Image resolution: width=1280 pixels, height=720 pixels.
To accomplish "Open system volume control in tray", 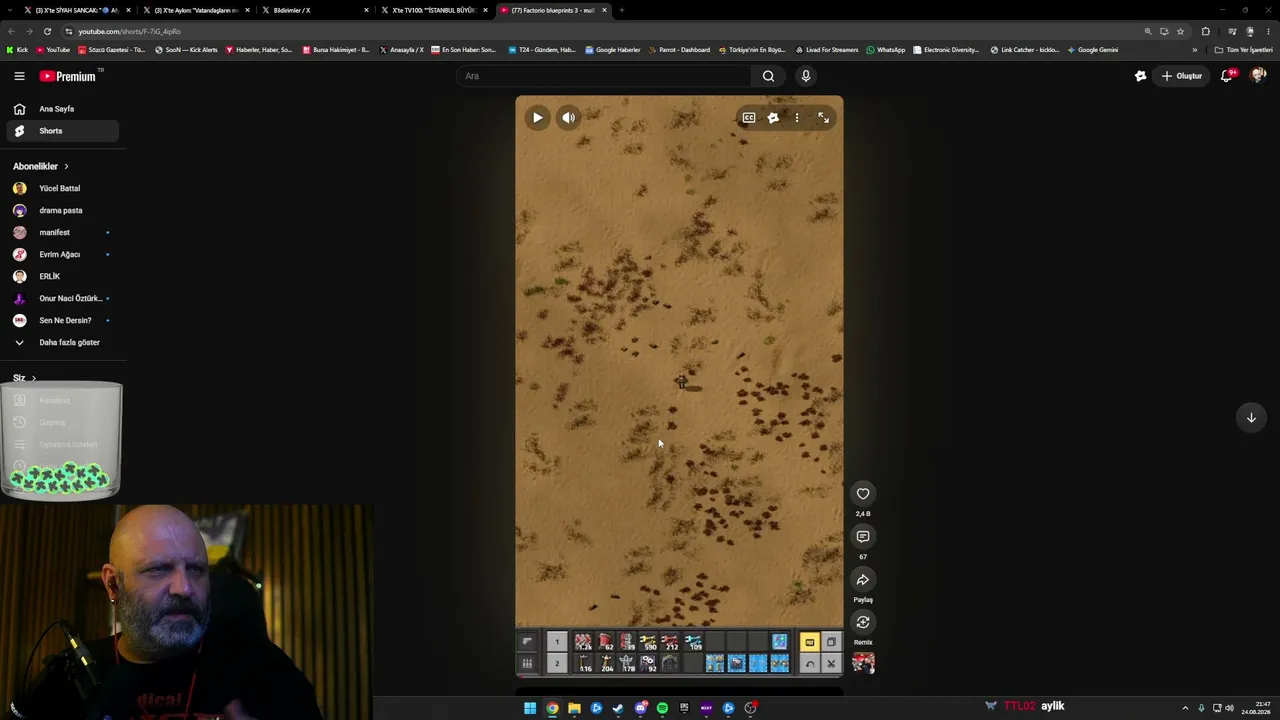I will pos(1229,708).
